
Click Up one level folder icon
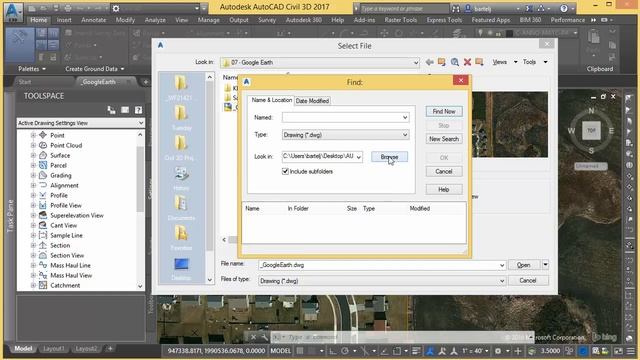(442, 62)
